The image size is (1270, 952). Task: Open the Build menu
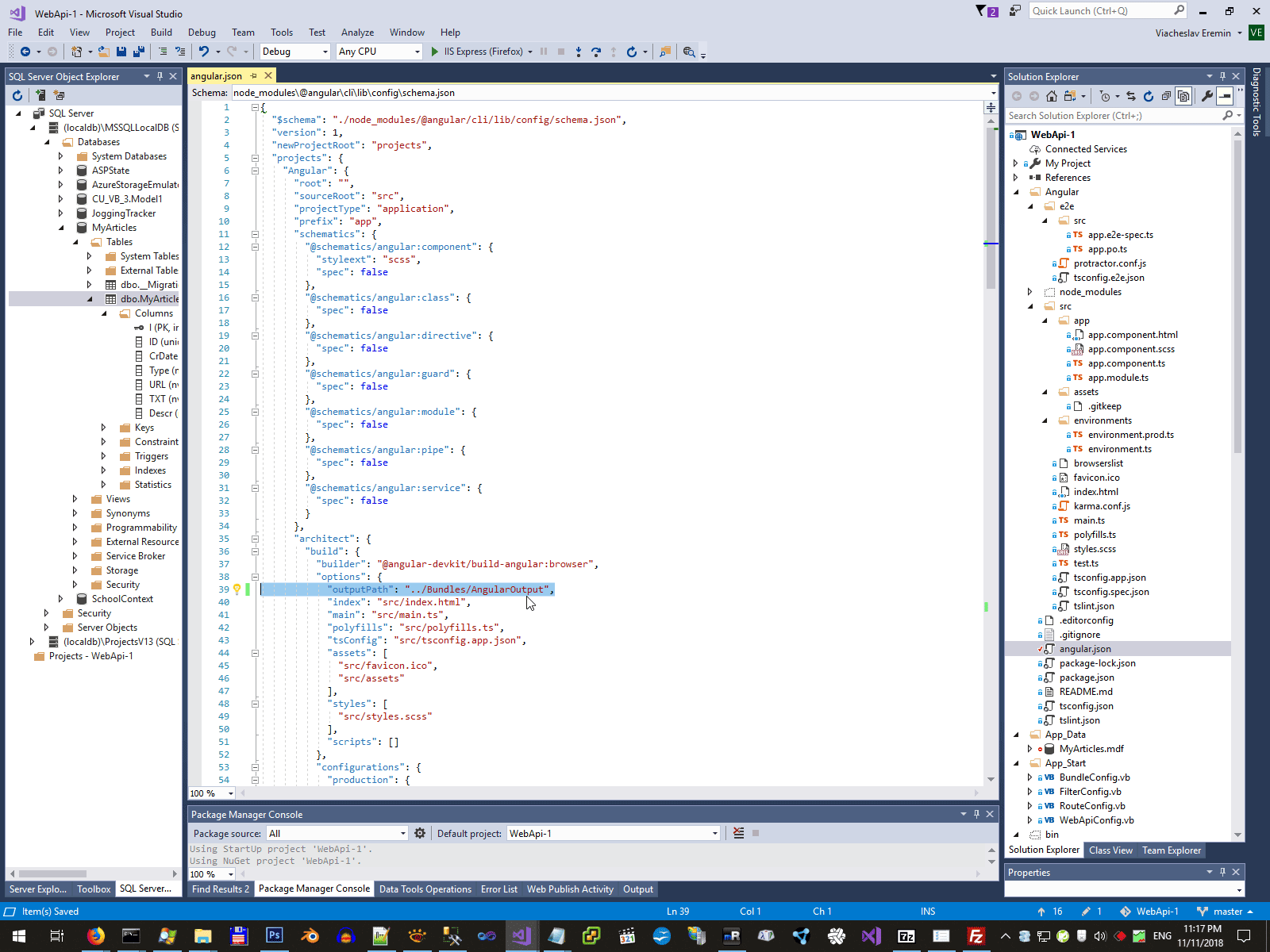[x=161, y=33]
